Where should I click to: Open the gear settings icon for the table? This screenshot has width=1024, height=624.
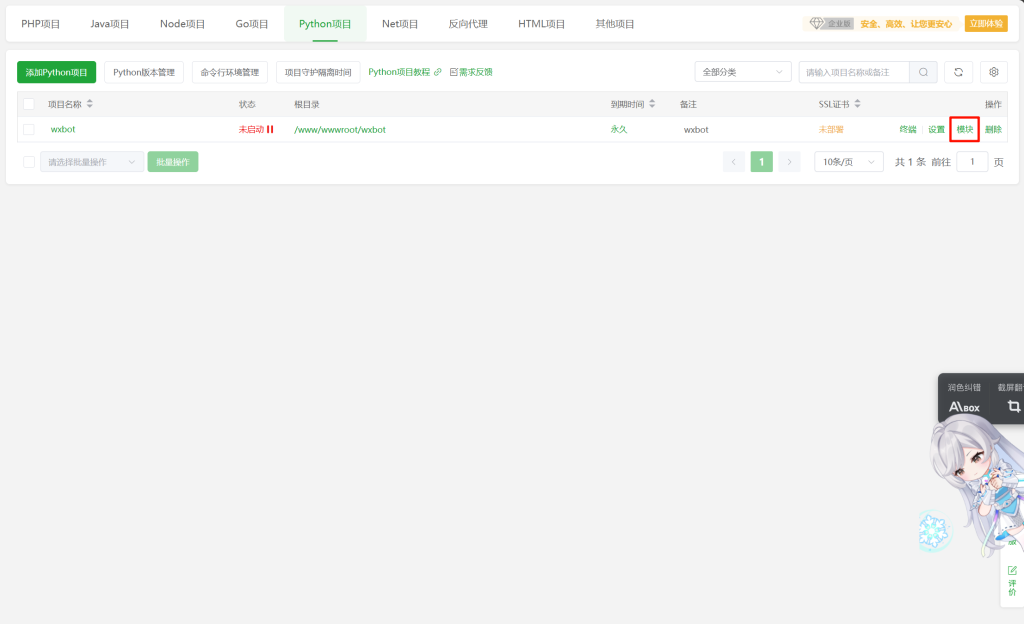click(x=993, y=72)
